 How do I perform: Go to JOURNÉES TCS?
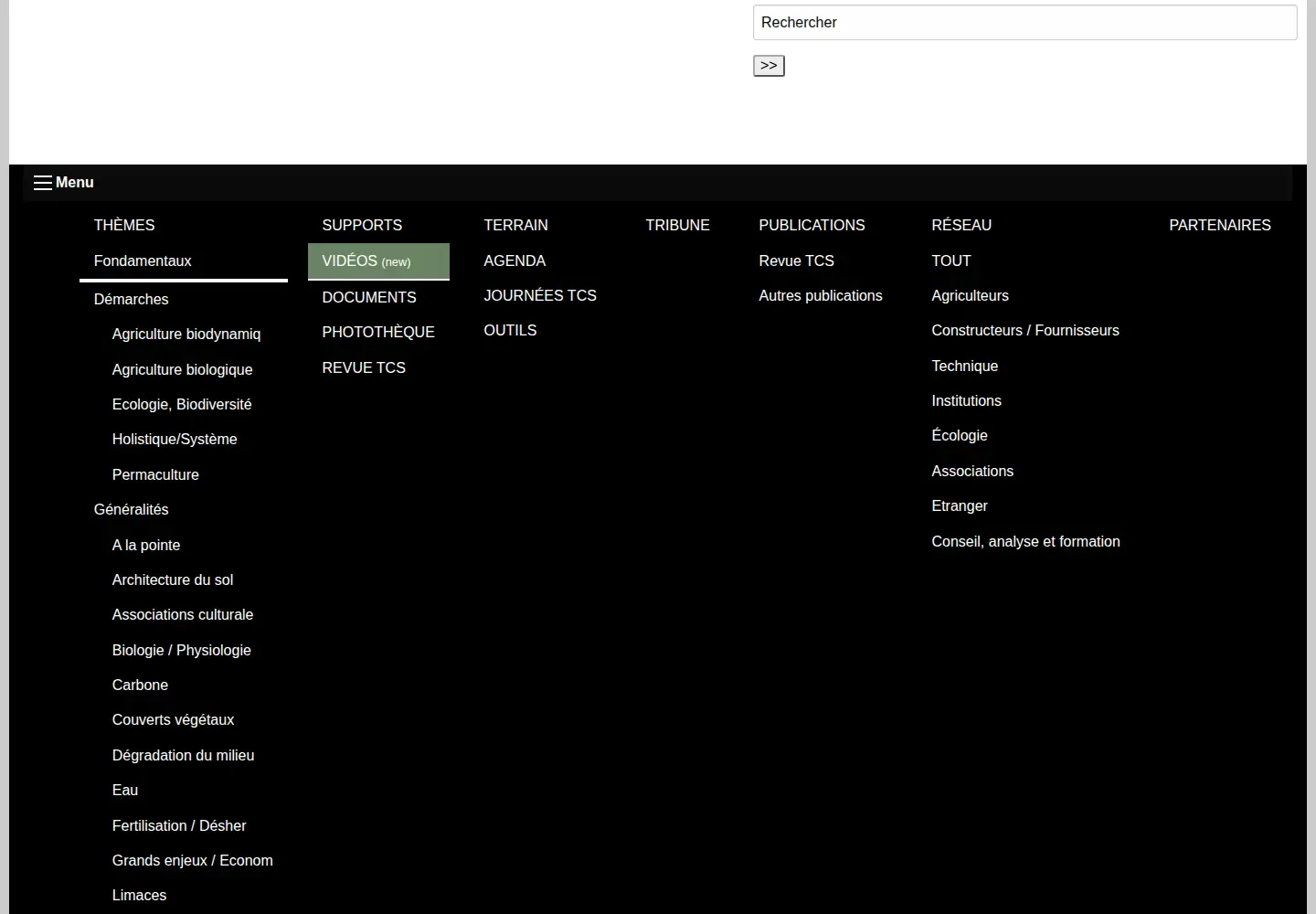coord(540,295)
